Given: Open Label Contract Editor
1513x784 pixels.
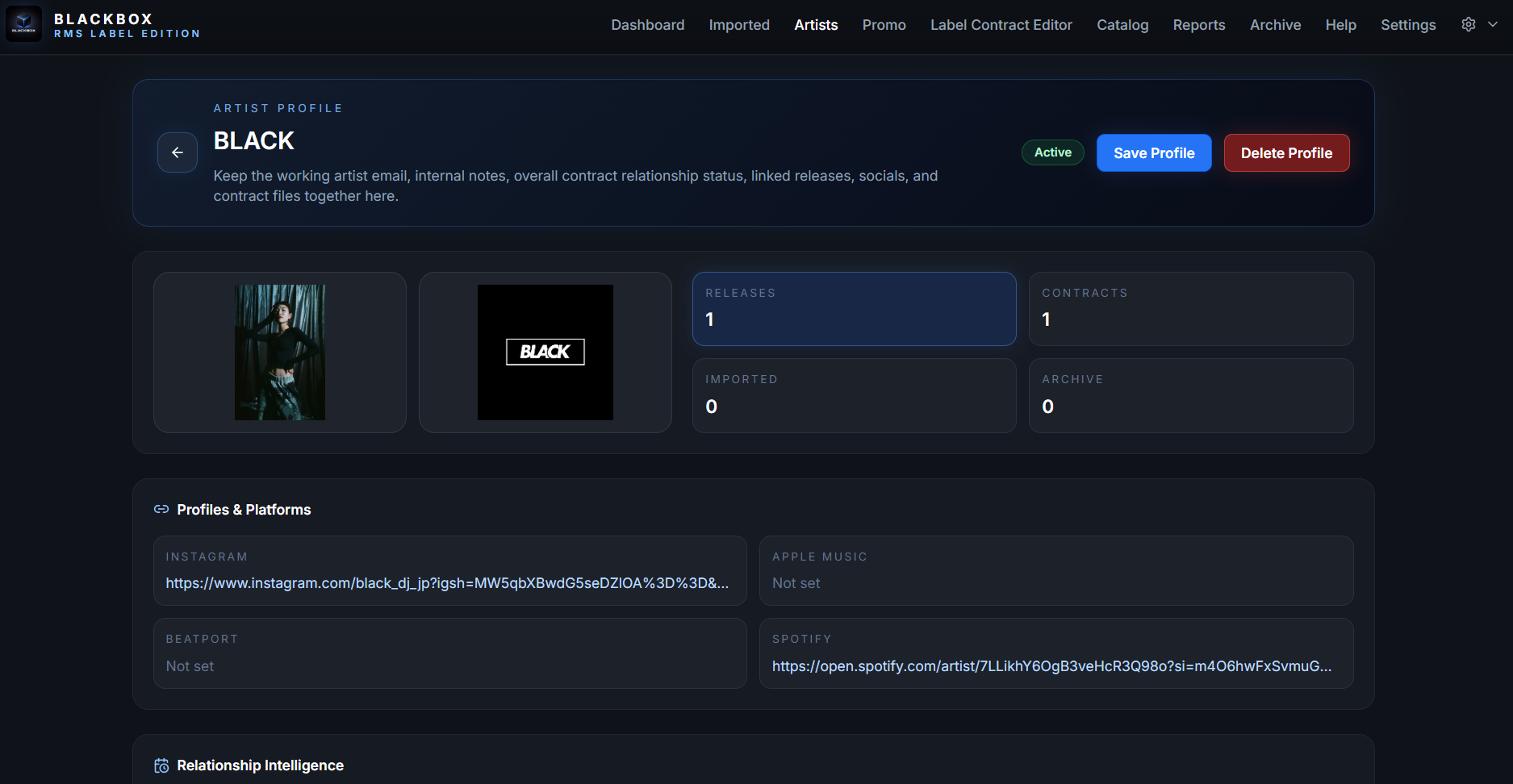Looking at the screenshot, I should (1001, 25).
